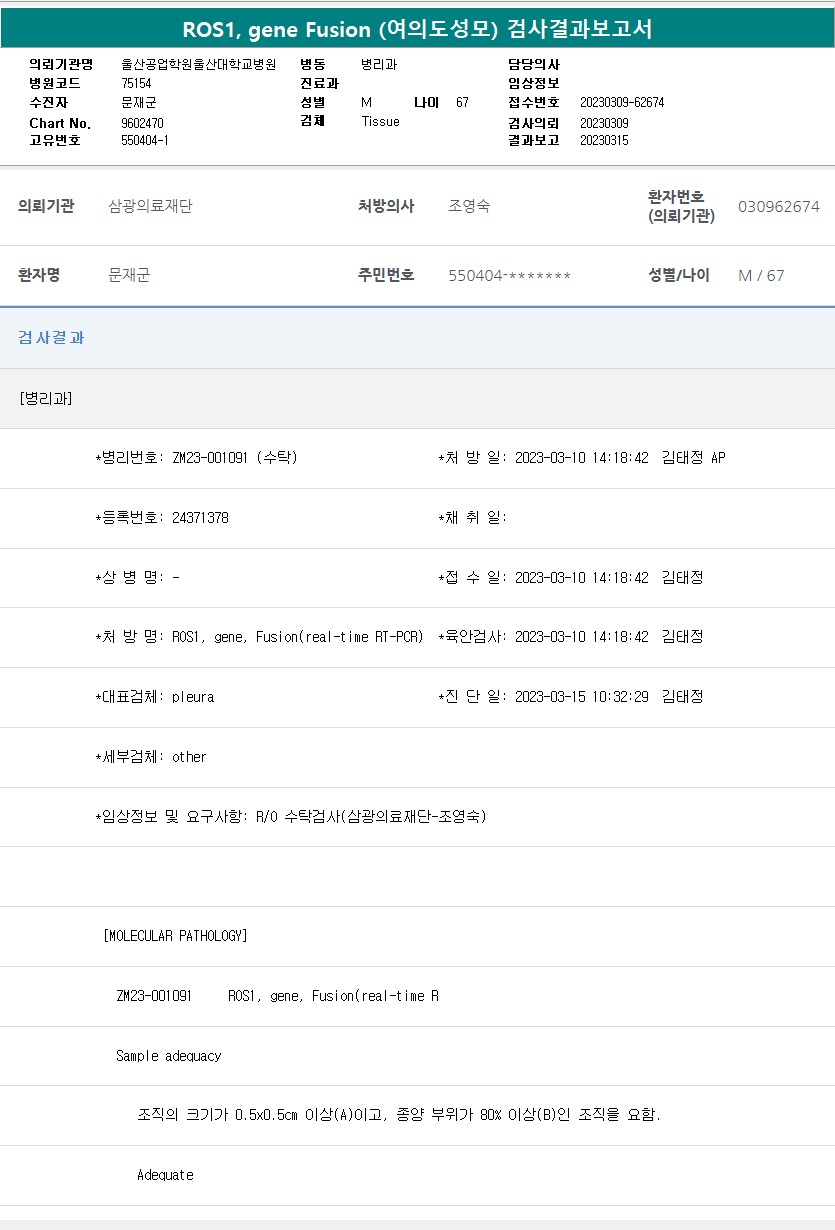The height and width of the screenshot is (1230, 835).
Task: Click the request date 20230309
Action: 604,122
